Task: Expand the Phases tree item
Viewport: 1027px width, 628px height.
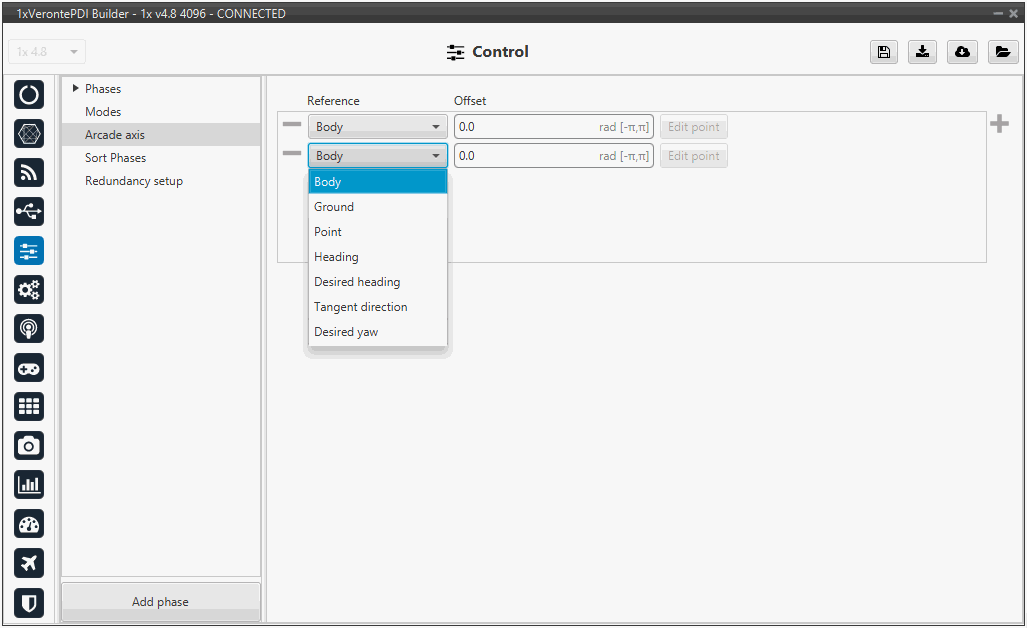Action: pos(76,89)
